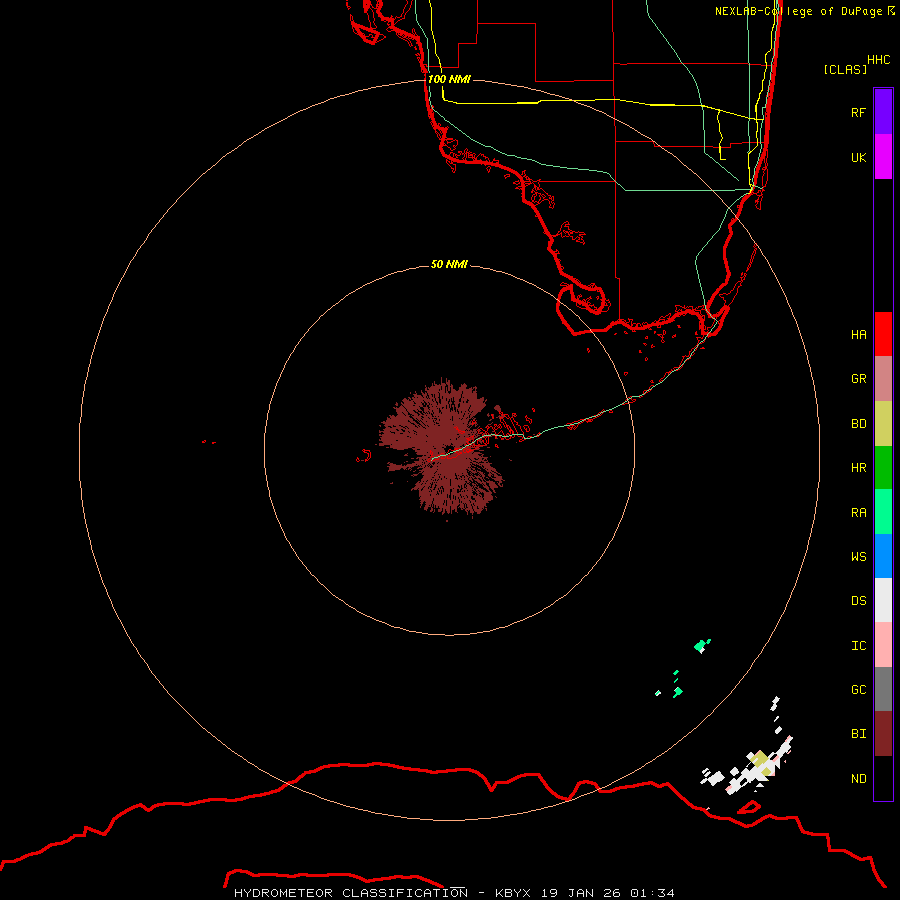Click the [CLAS] legend header
This screenshot has height=900, width=900.
coord(845,69)
